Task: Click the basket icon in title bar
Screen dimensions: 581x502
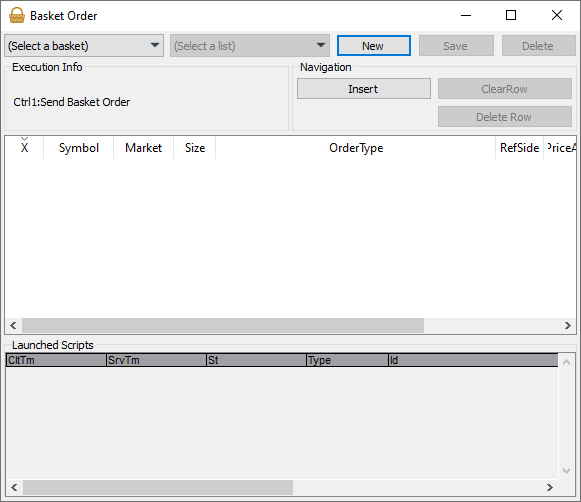Action: [x=17, y=16]
